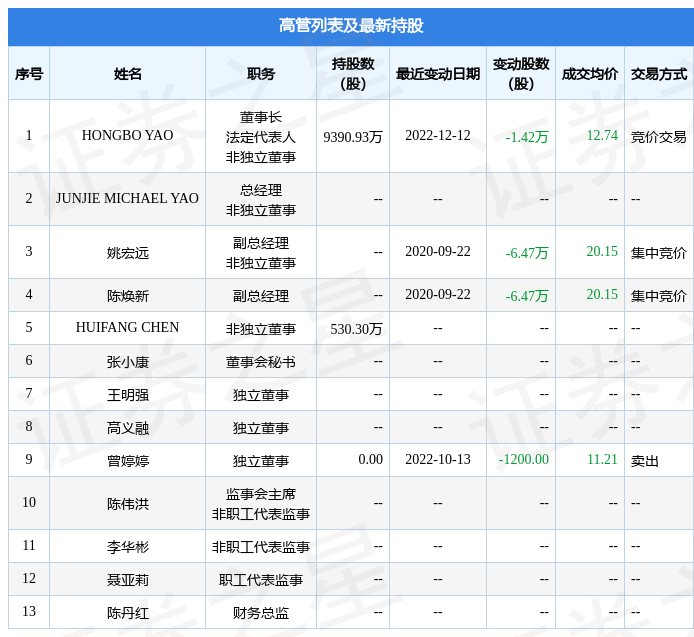Click 王明强's position 独立董事
Screen dimensions: 694x637
coord(261,394)
